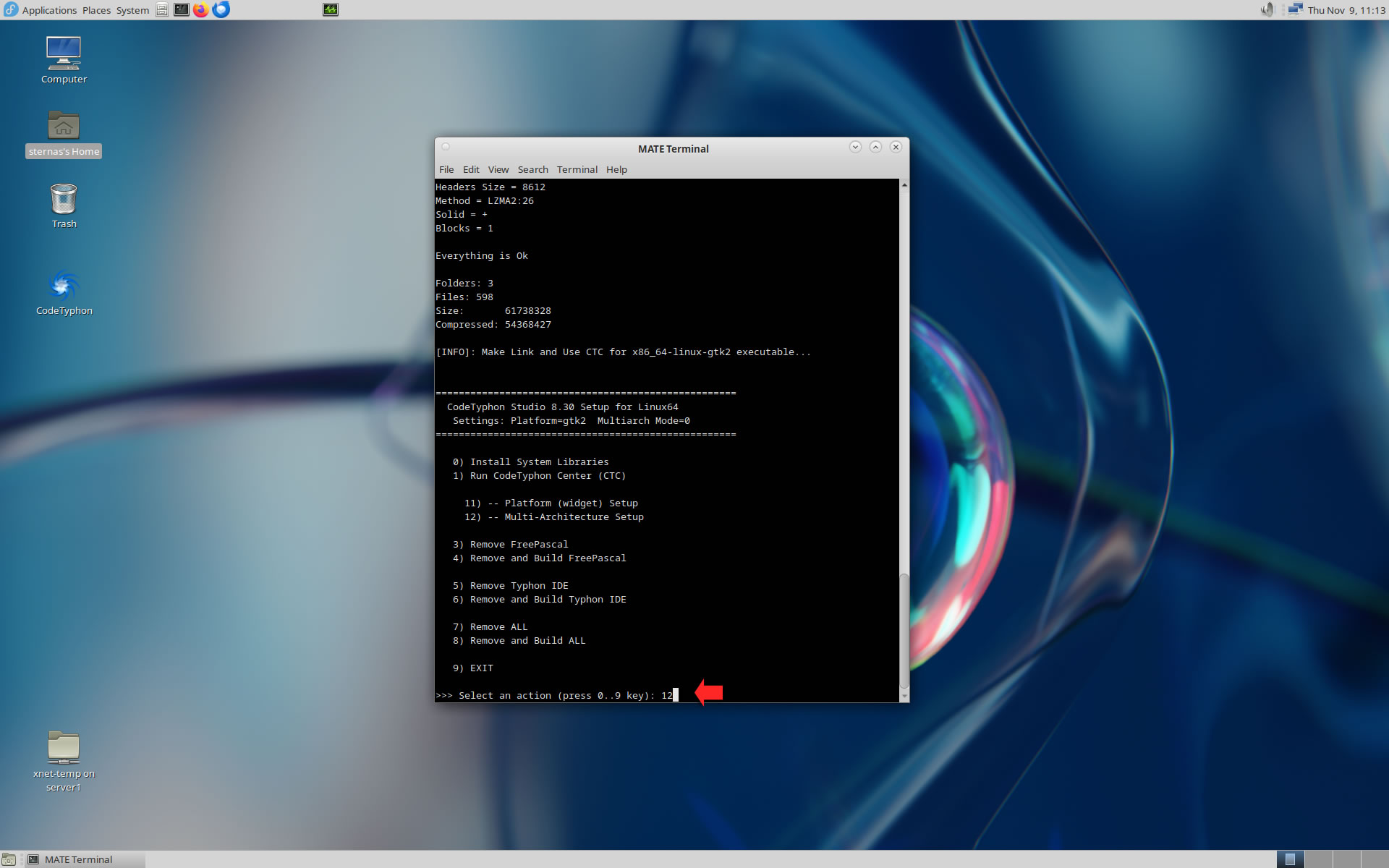Screen dimensions: 1389x868
Task: Open the terminal Edit menu
Action: click(x=471, y=169)
